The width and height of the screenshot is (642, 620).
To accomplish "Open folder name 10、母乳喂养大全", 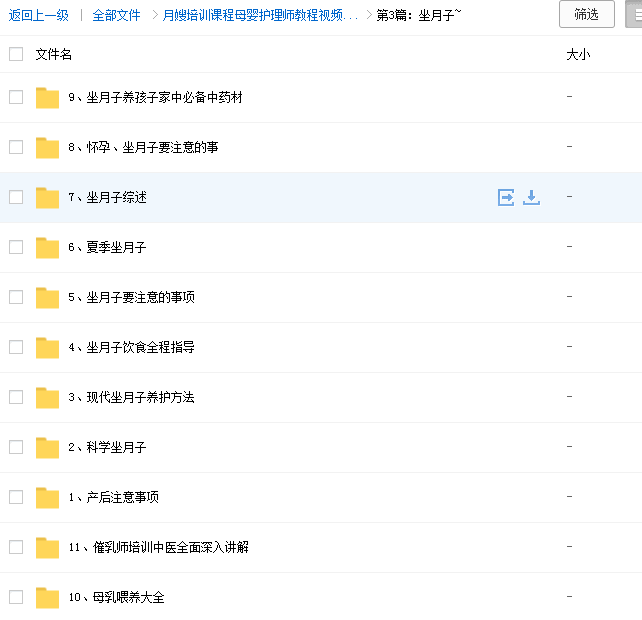I will tap(116, 597).
